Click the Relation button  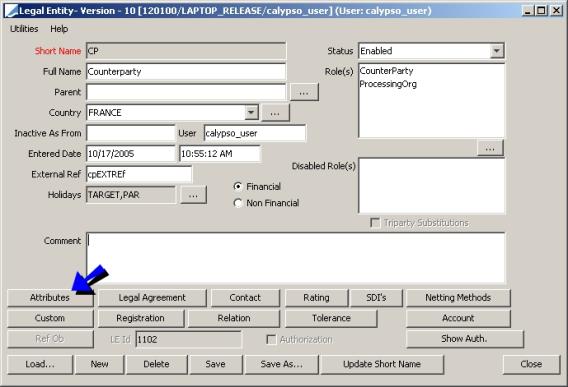(x=234, y=318)
